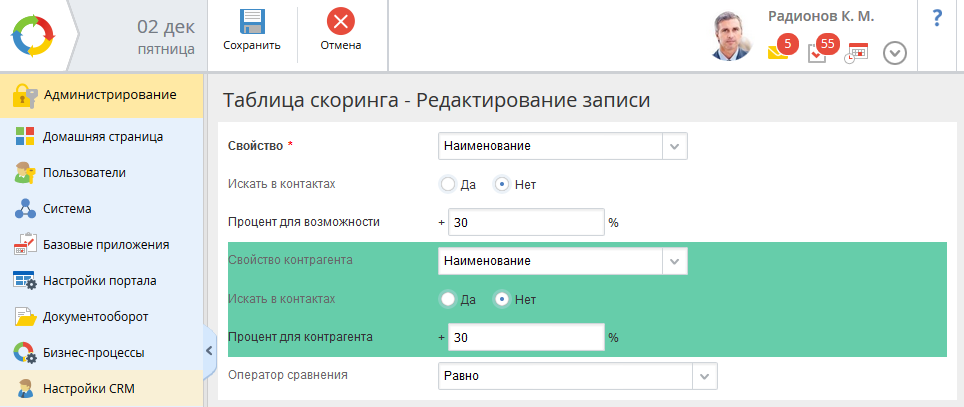Open messages envelope icon with 5 badge
The width and height of the screenshot is (964, 407).
pos(778,52)
